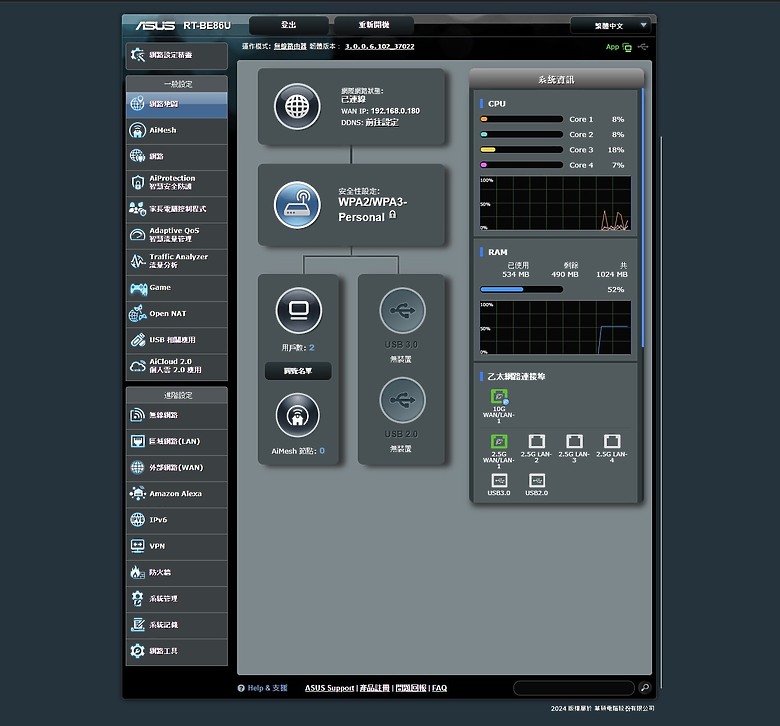Click the USB status icon in header
Image resolution: width=780 pixels, height=726 pixels.
(x=643, y=47)
